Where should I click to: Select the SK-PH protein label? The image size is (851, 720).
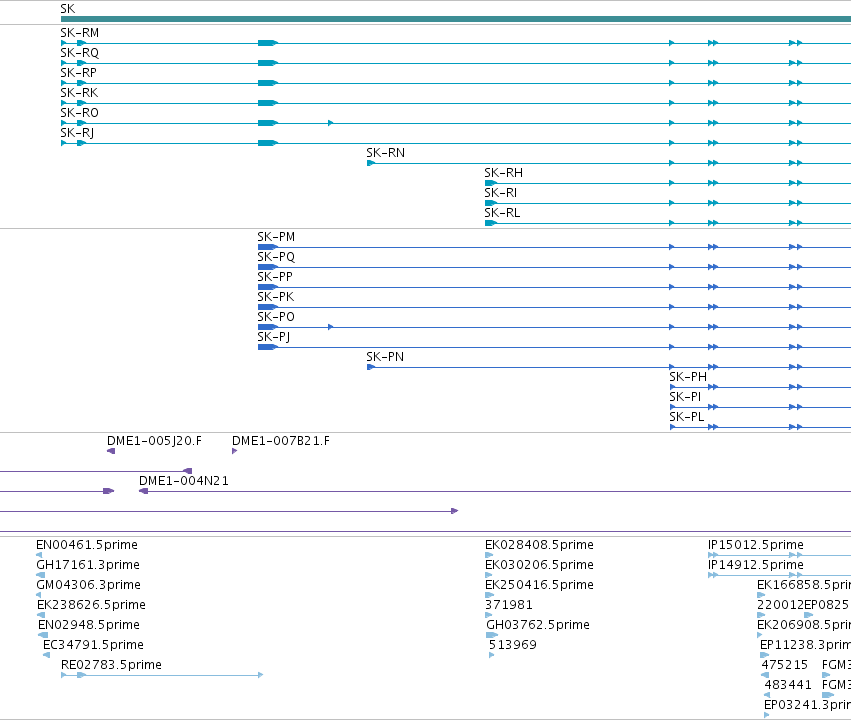[x=688, y=378]
